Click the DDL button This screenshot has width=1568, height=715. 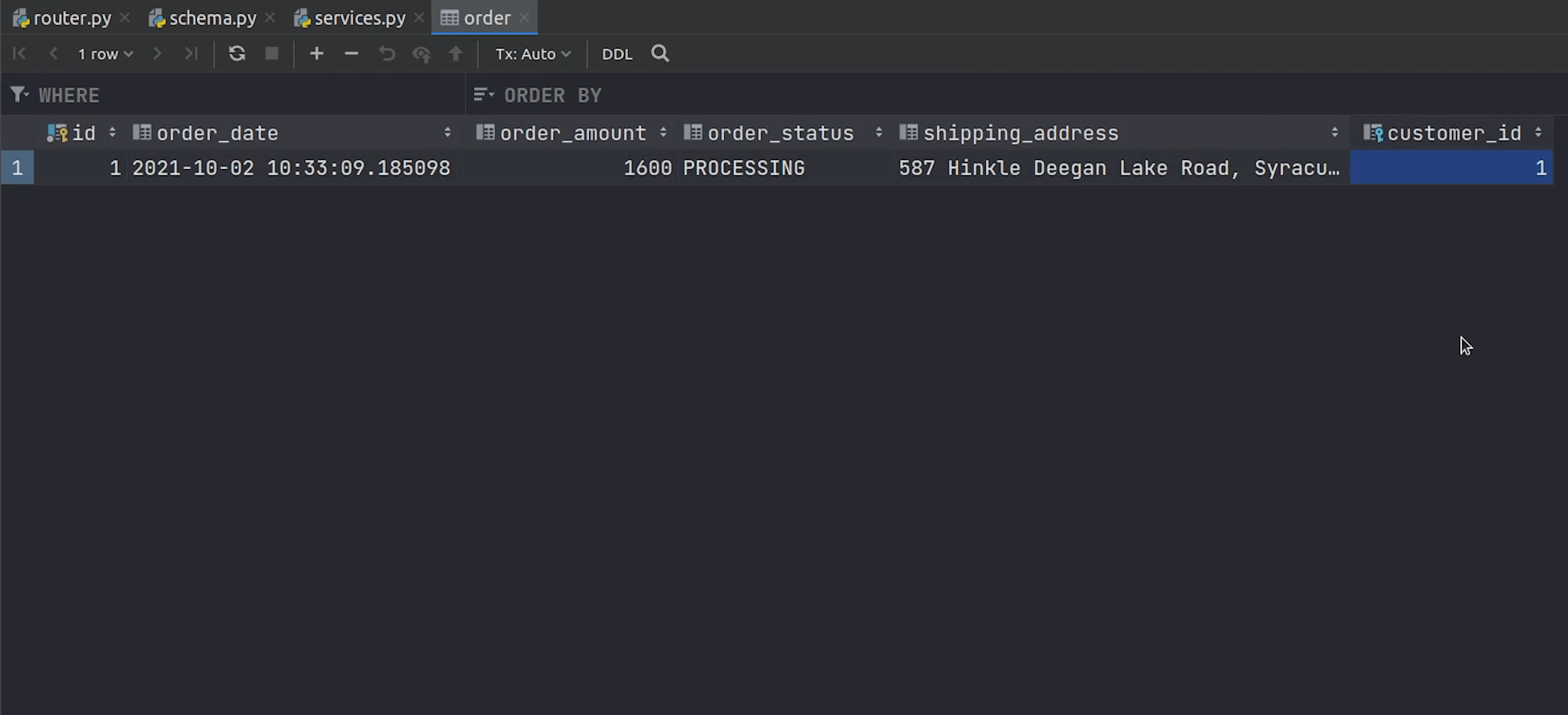coord(616,54)
